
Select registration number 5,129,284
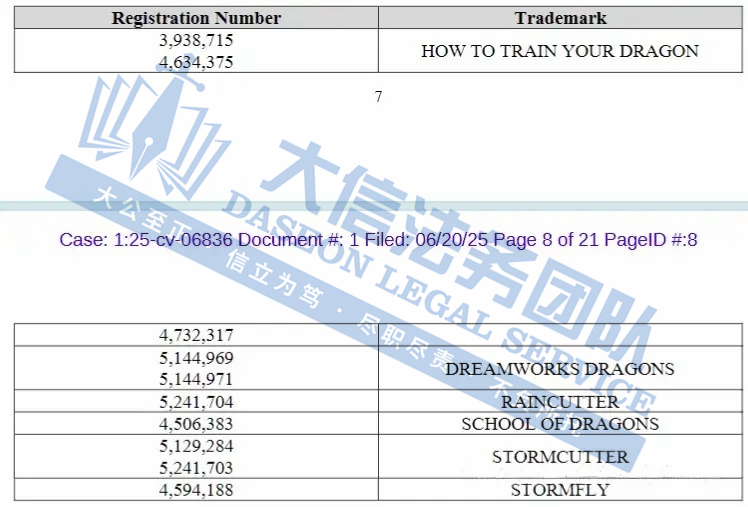coord(196,446)
